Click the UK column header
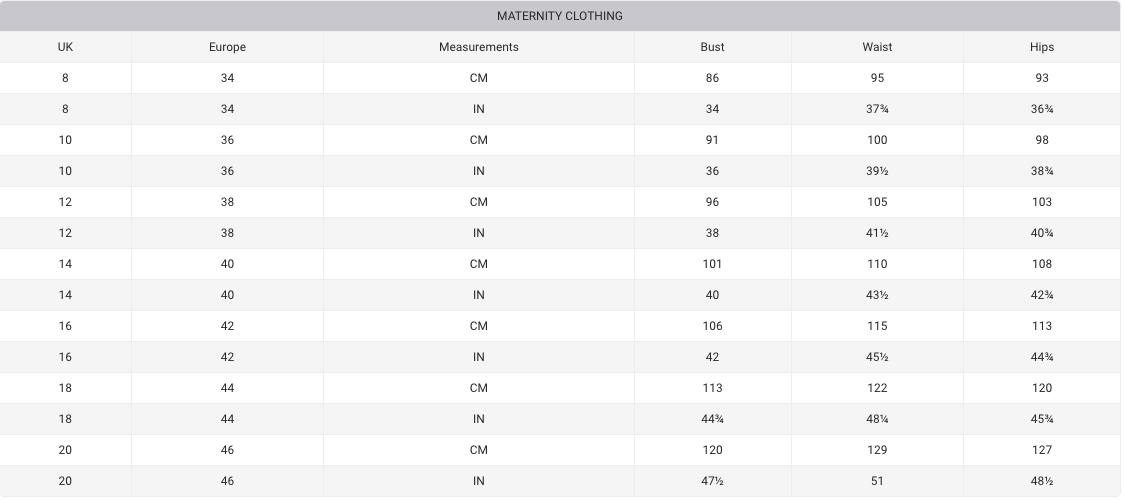 pos(65,47)
